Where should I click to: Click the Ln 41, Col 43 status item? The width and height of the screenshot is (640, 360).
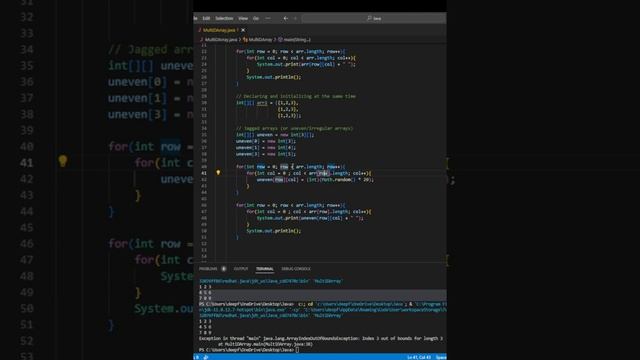point(419,357)
